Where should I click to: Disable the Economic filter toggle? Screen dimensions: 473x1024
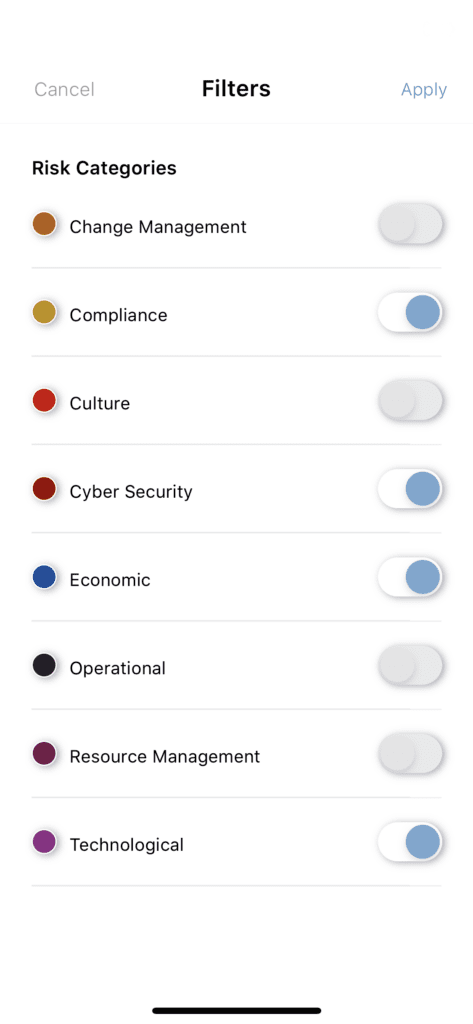pos(410,577)
